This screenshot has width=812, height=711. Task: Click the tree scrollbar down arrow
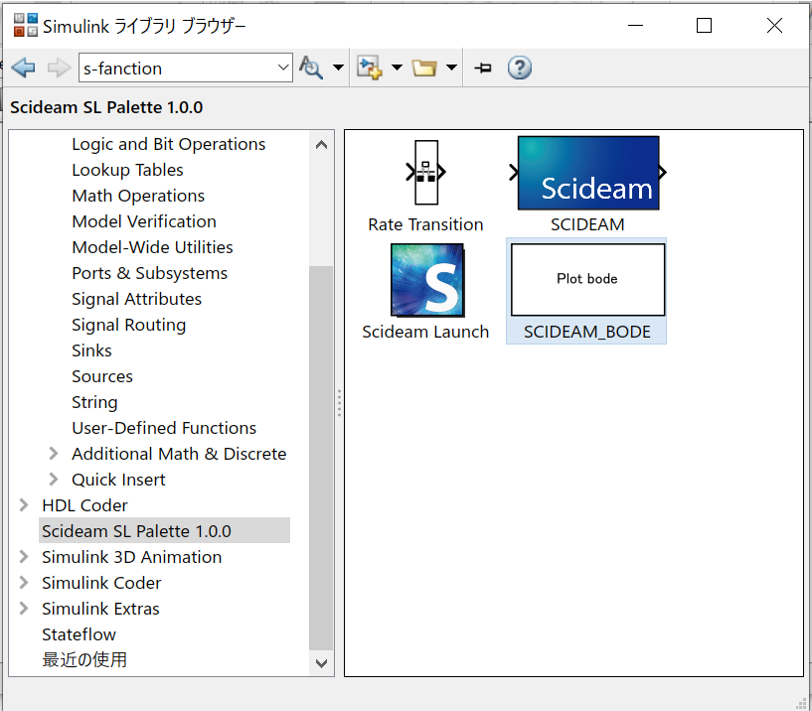pos(321,663)
